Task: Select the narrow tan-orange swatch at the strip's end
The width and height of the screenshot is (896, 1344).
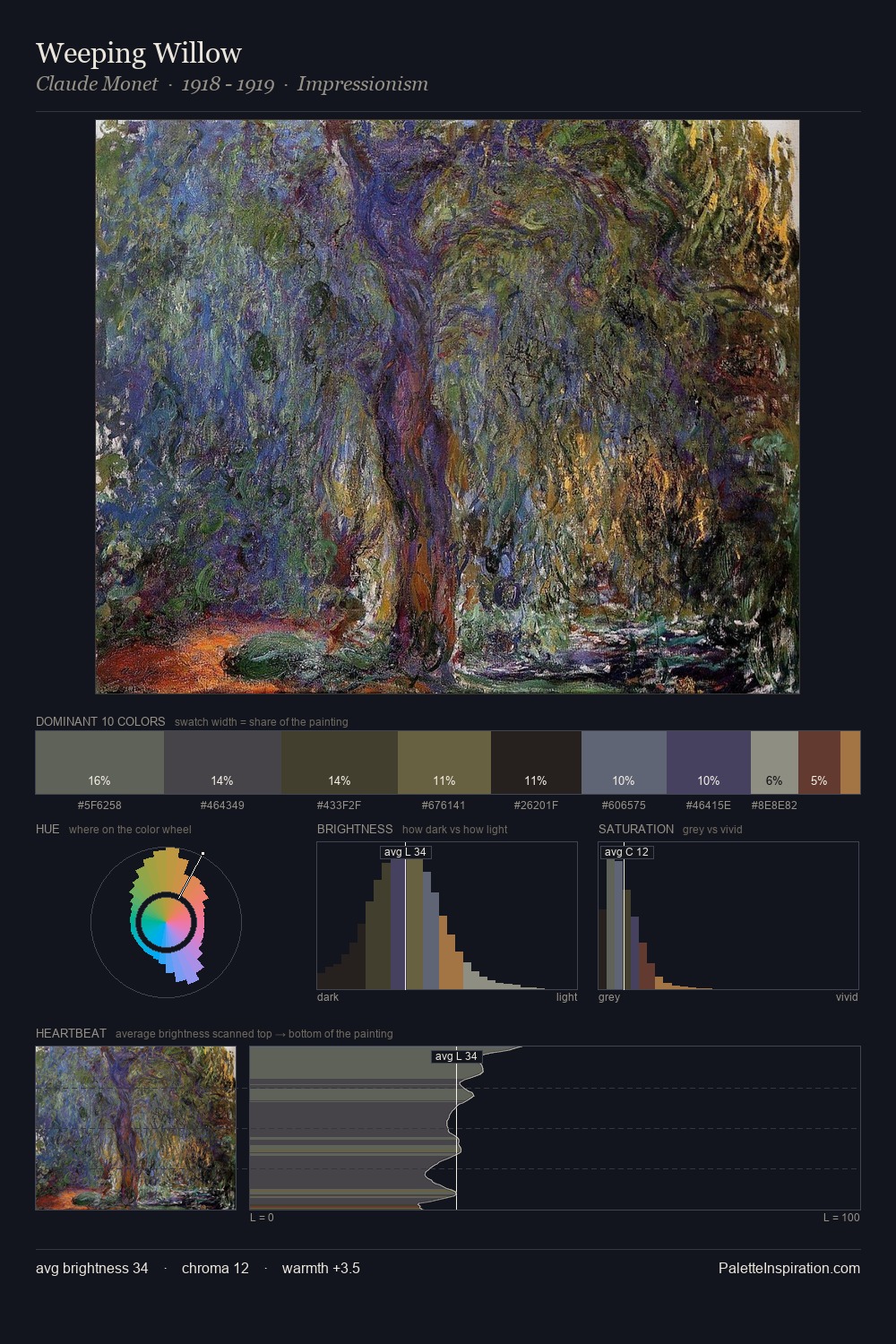Action: click(x=850, y=762)
